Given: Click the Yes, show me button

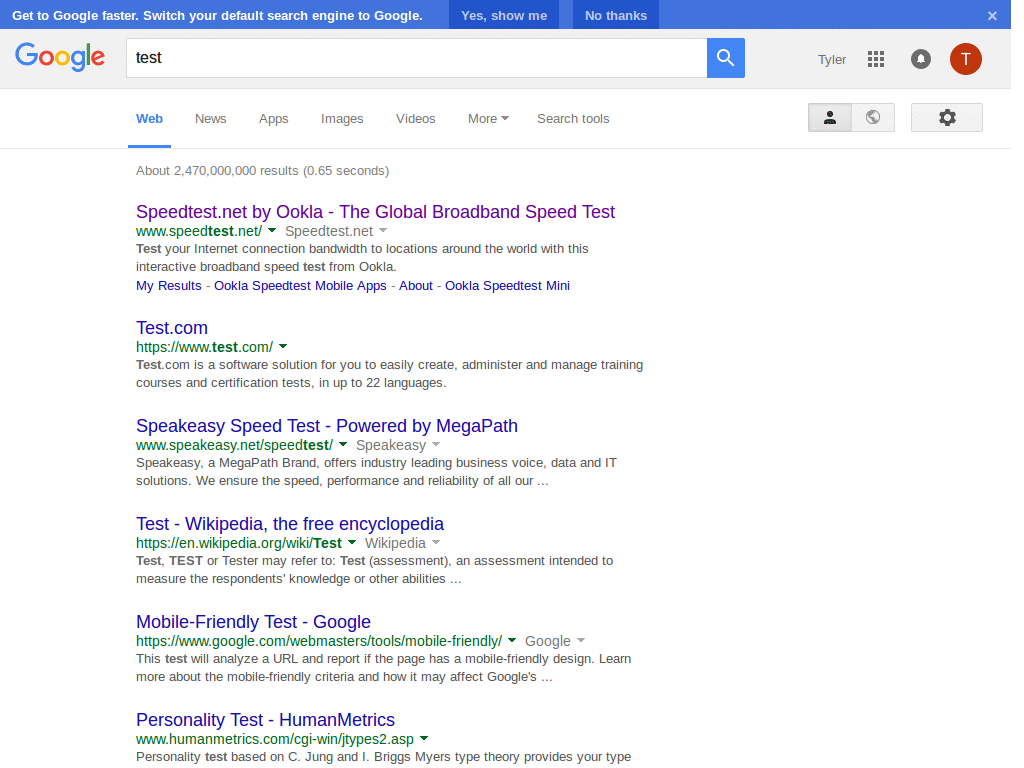Looking at the screenshot, I should tap(504, 15).
